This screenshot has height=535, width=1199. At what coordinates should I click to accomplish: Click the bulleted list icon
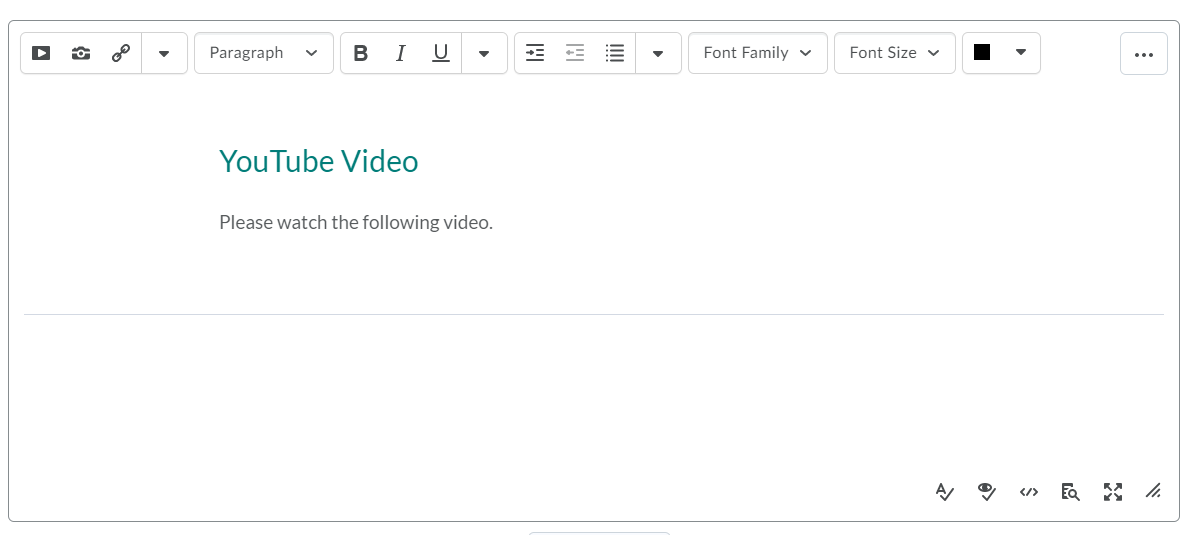[615, 53]
